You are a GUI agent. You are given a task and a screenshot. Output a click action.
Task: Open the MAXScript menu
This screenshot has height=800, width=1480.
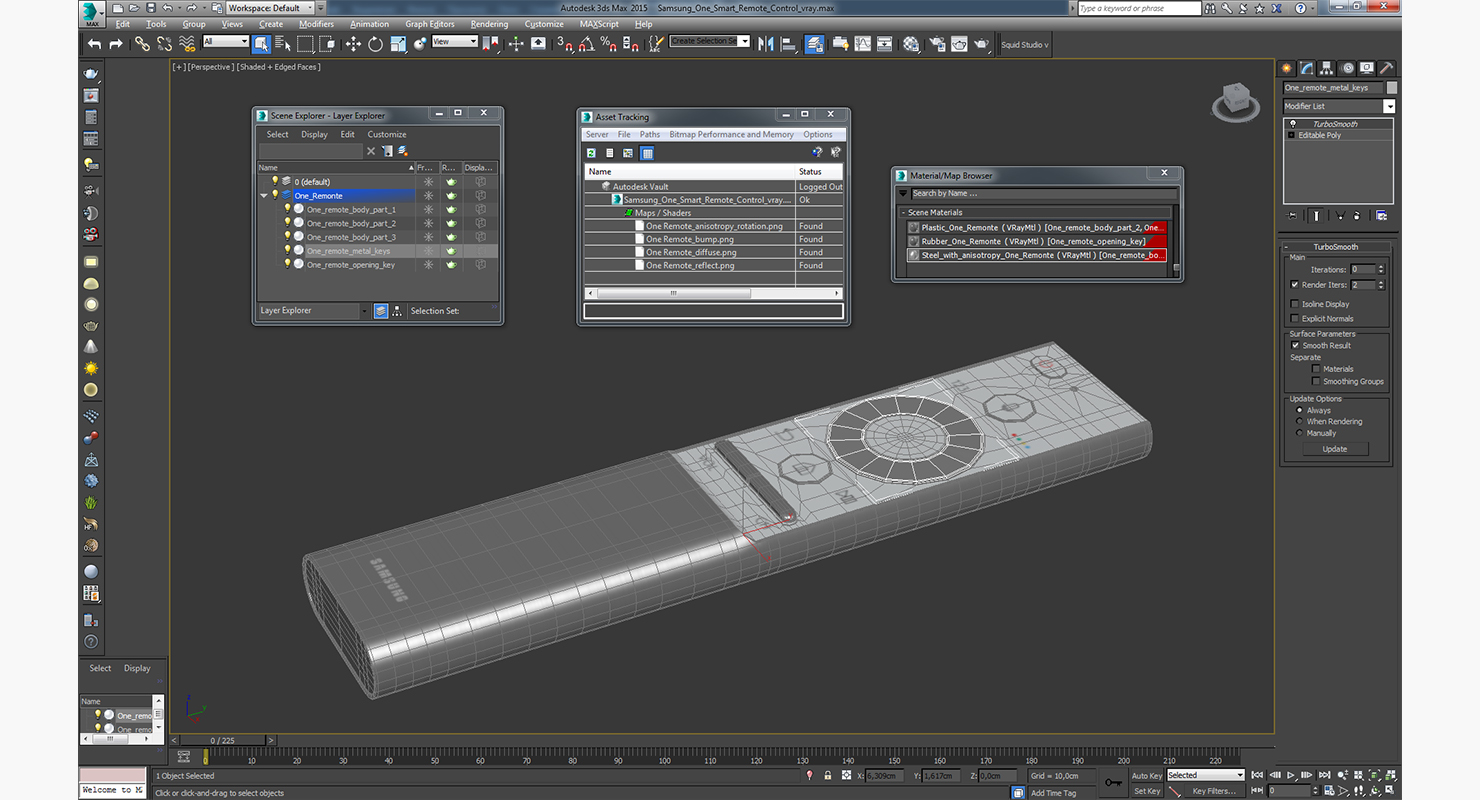coord(599,24)
